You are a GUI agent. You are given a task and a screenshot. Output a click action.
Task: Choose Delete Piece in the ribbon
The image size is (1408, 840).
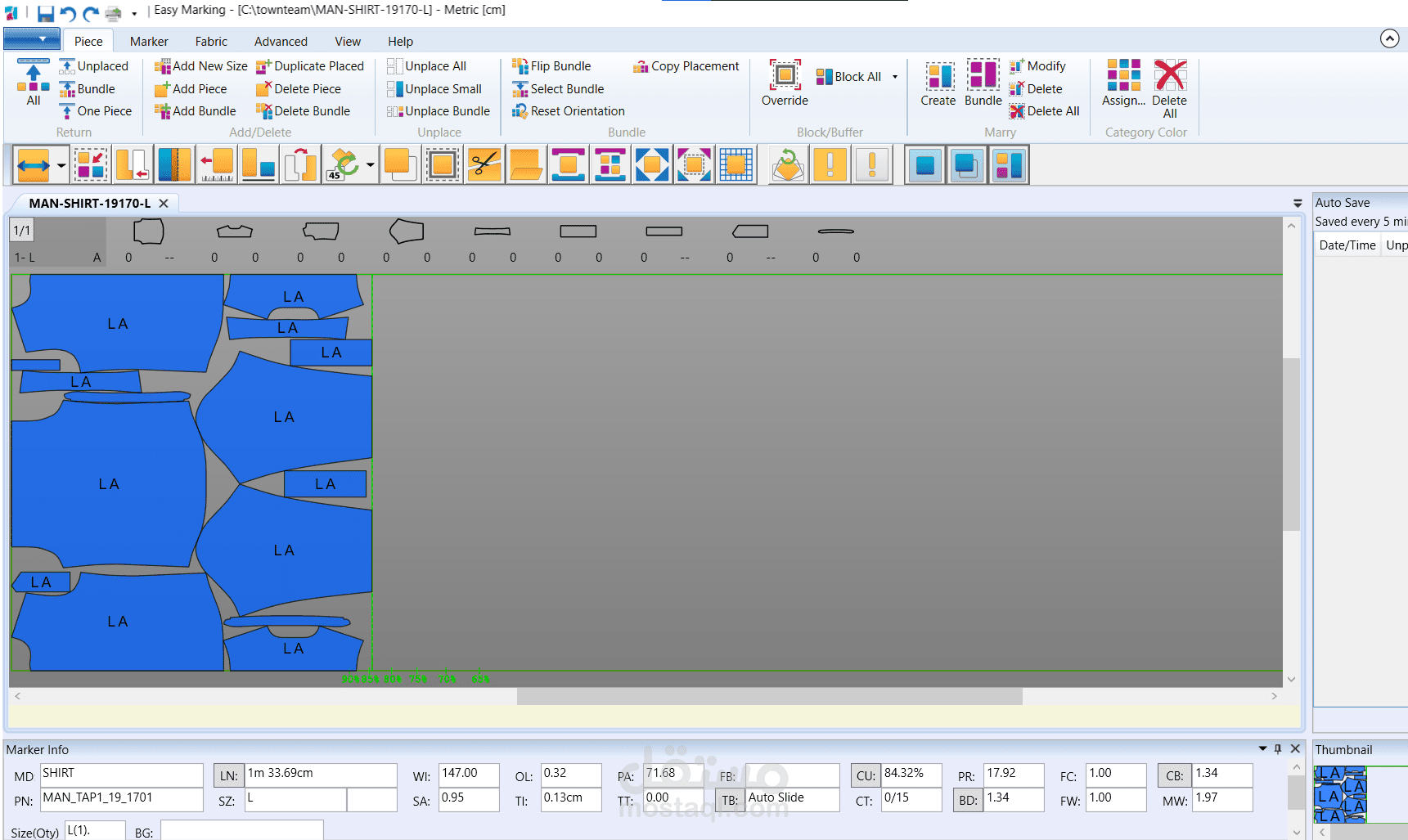coord(299,89)
